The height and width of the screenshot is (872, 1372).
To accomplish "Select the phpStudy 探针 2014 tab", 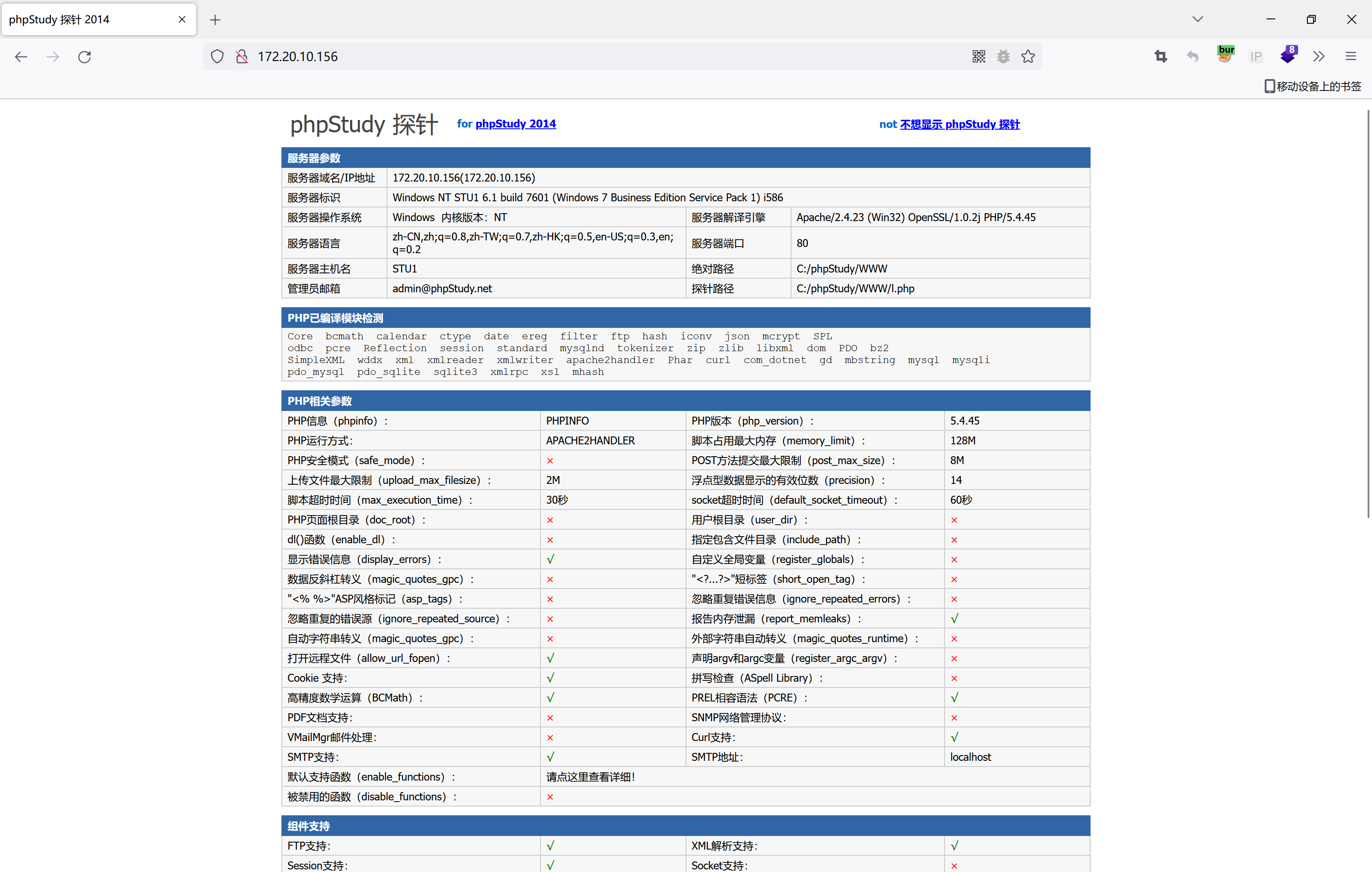I will point(85,19).
